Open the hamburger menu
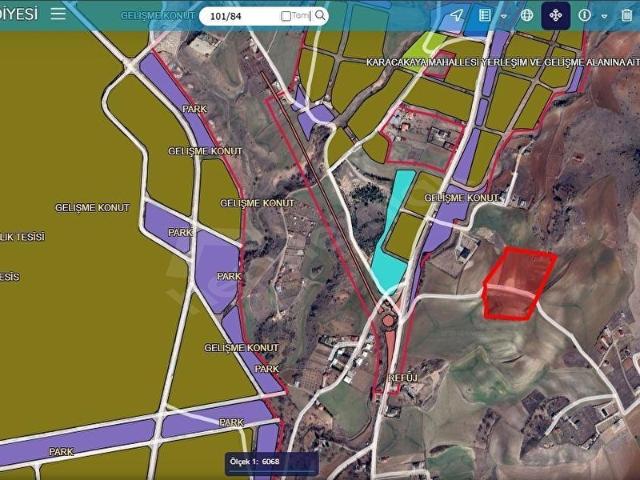 [58, 13]
